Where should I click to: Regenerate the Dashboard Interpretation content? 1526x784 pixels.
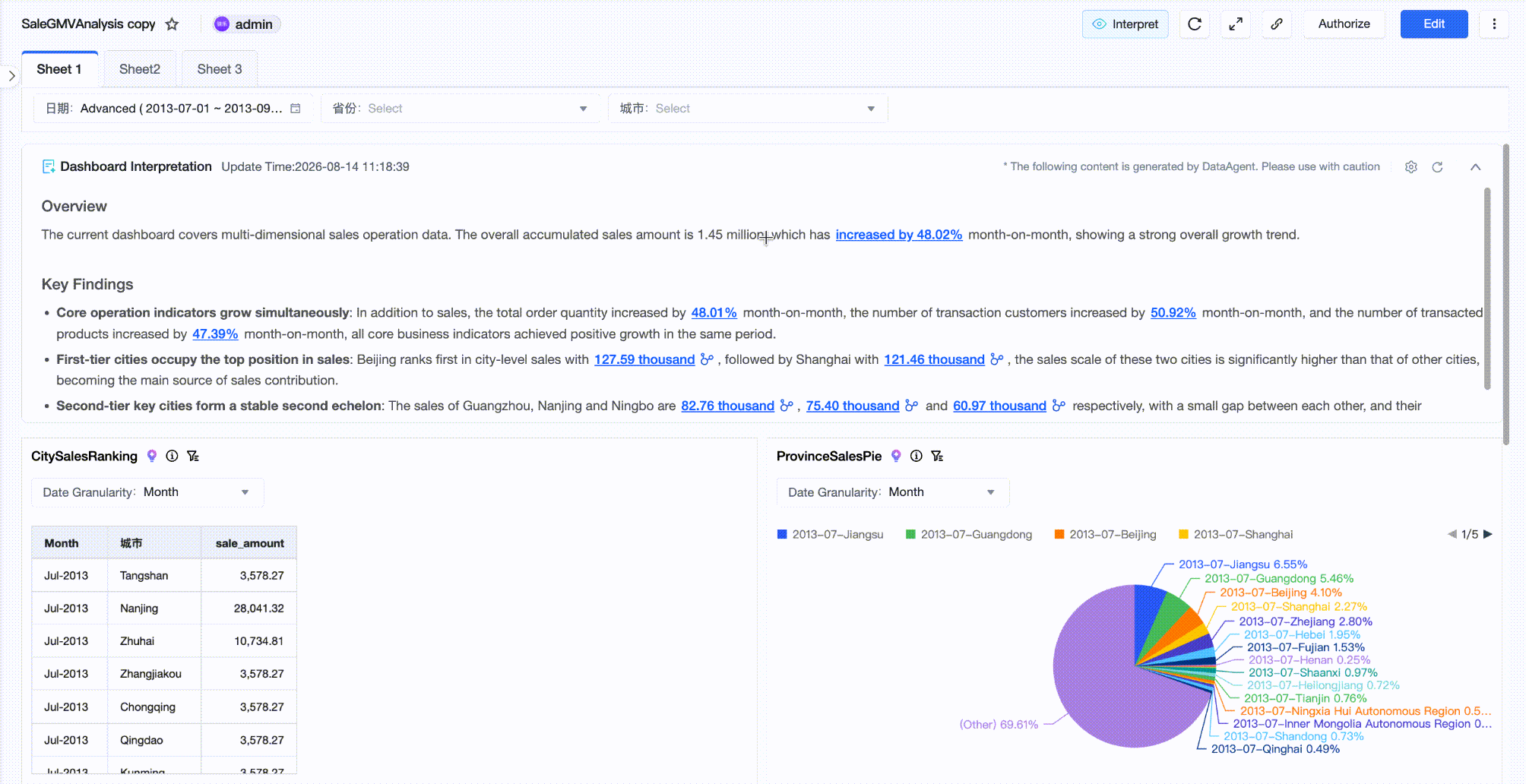coord(1437,167)
